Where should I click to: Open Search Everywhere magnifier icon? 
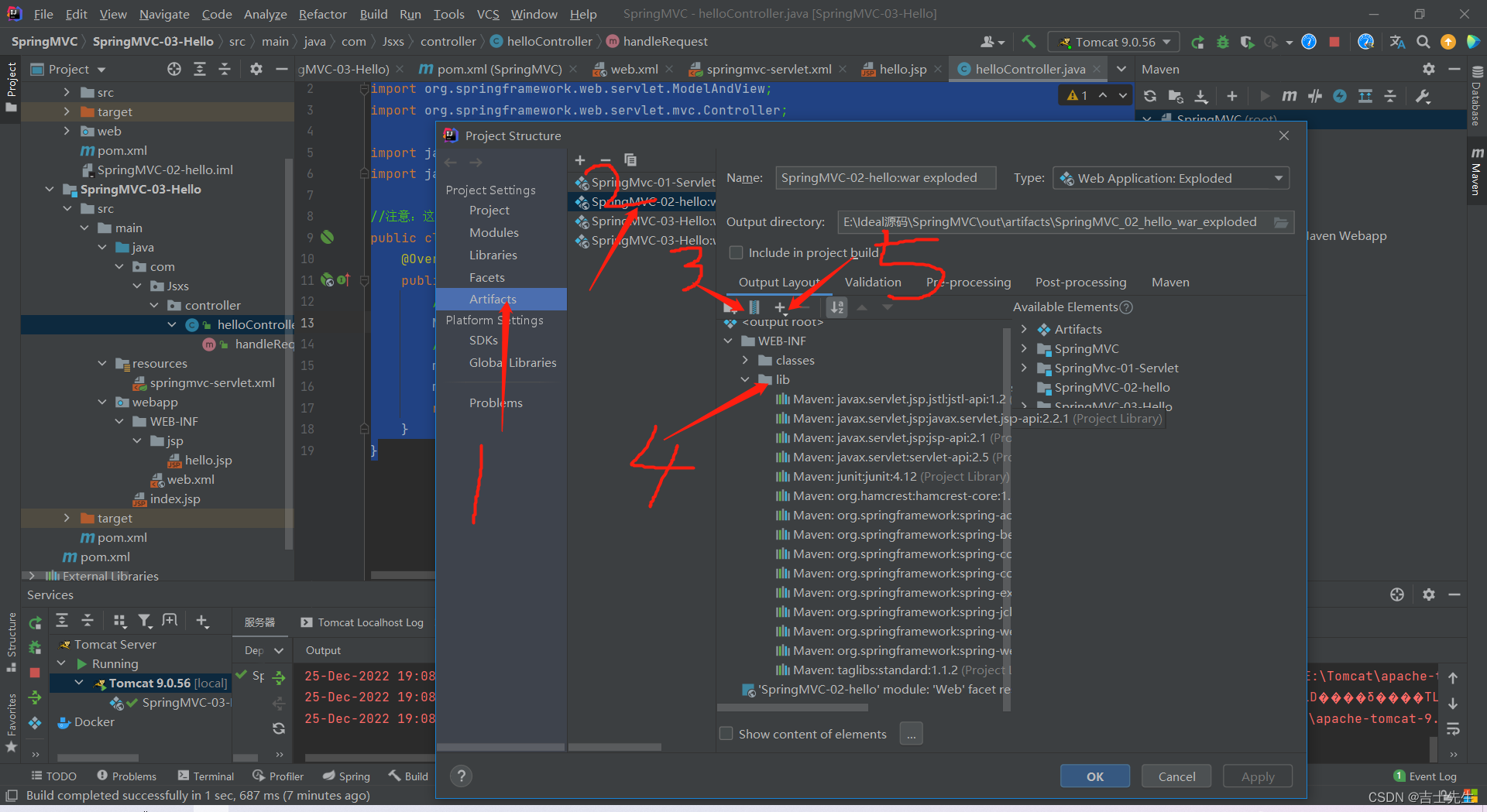tap(1423, 42)
